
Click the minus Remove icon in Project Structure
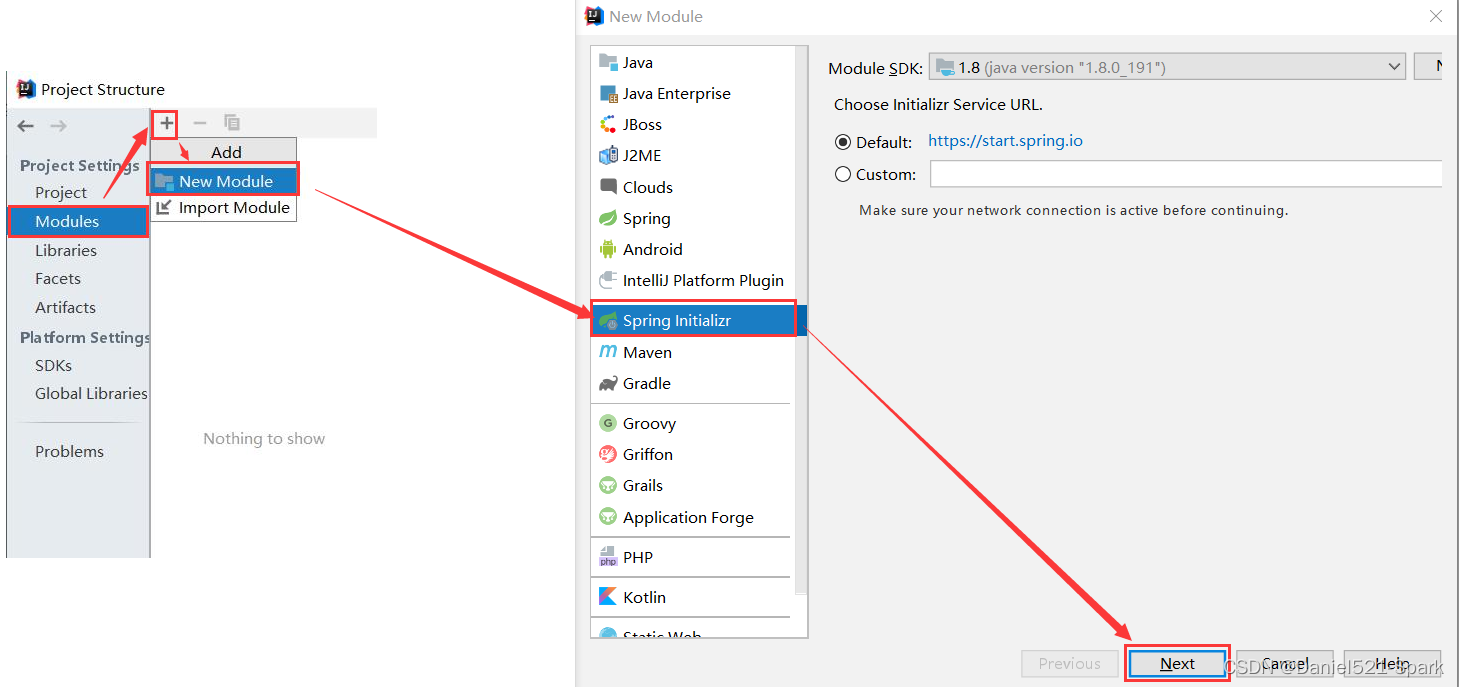[200, 123]
